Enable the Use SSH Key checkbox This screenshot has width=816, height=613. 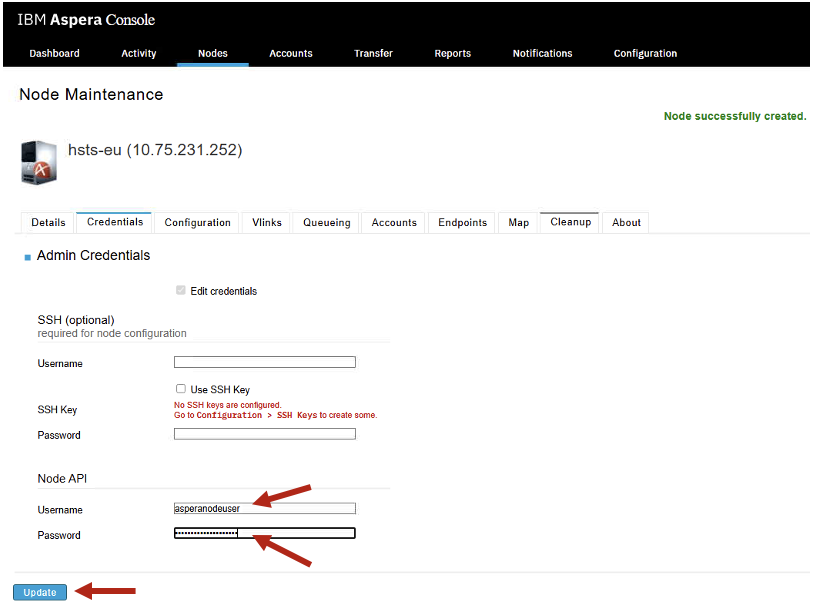(181, 389)
